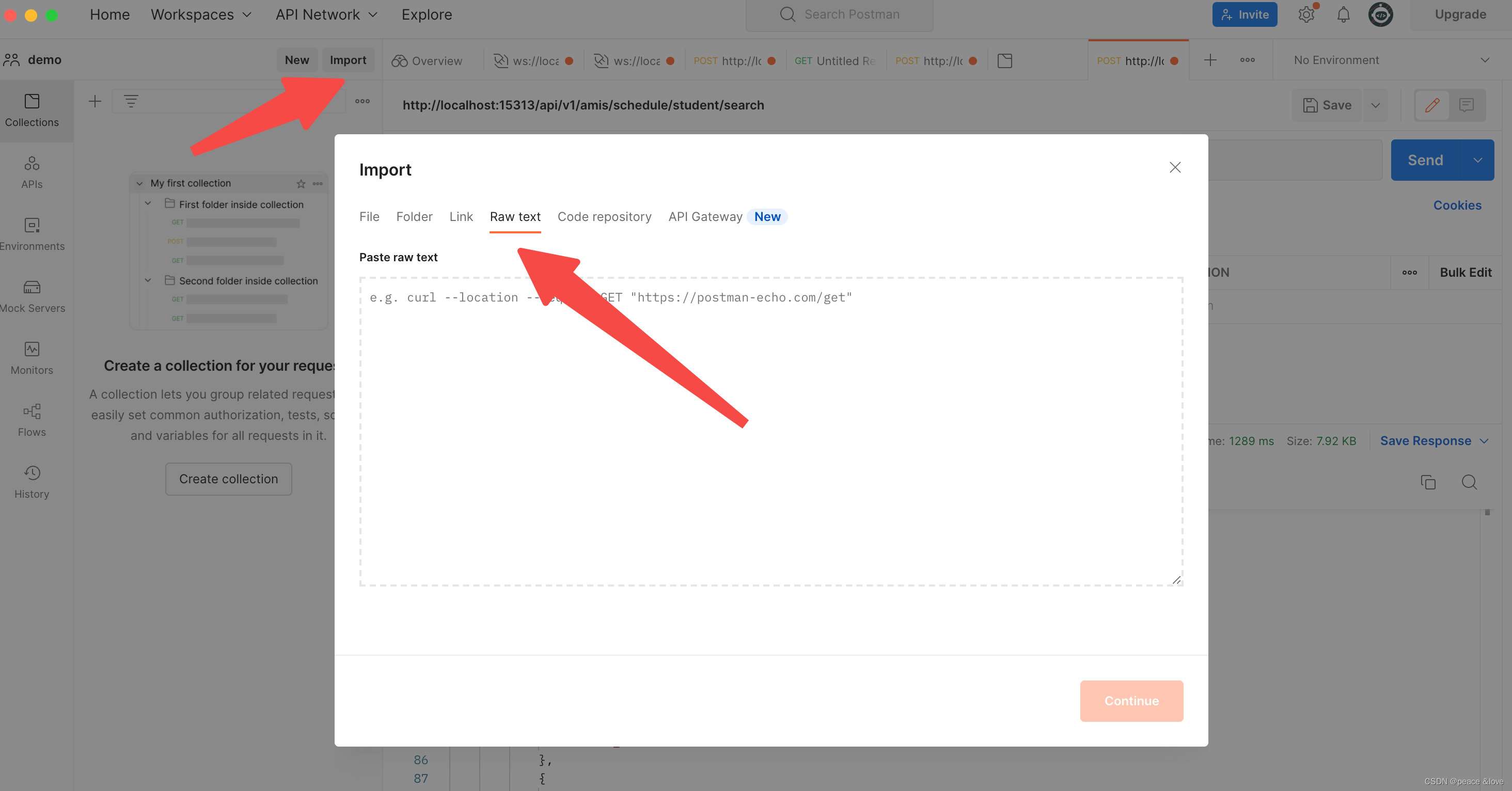The width and height of the screenshot is (1512, 791).
Task: Star My first collection
Action: point(301,184)
